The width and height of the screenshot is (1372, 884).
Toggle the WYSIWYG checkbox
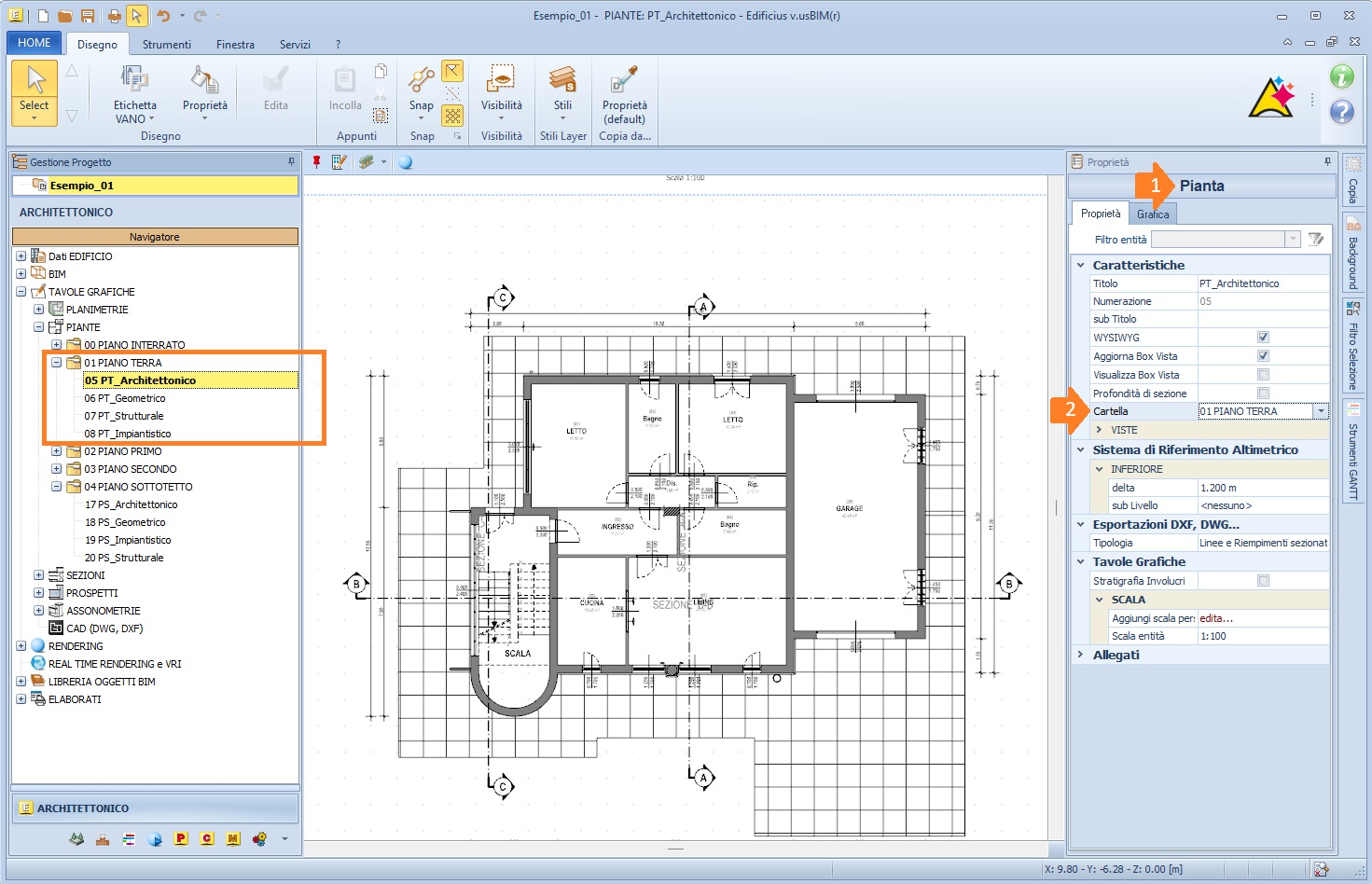[1263, 338]
